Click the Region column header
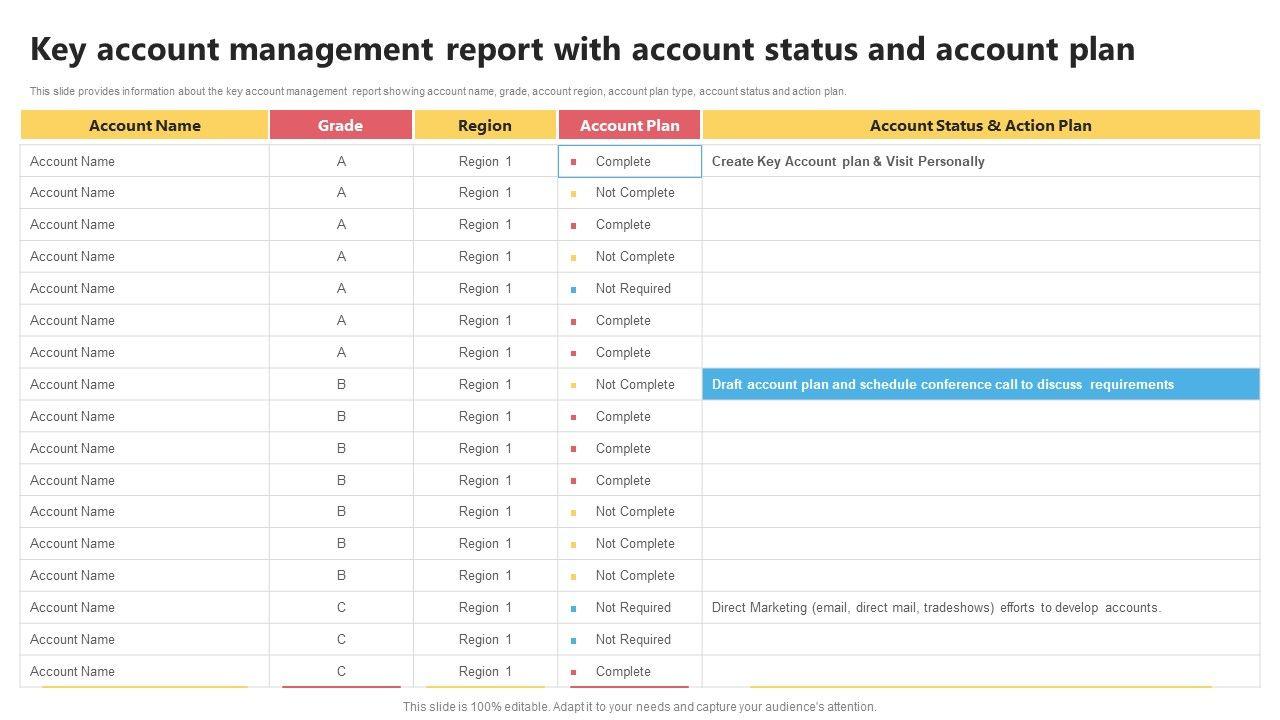Screen dimensions: 1280x720 tap(484, 125)
